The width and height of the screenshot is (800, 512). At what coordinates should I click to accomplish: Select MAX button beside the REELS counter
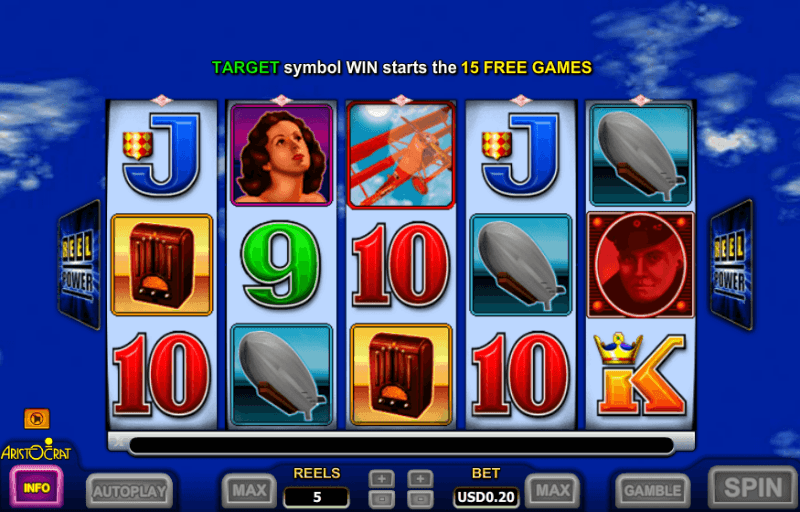point(248,491)
